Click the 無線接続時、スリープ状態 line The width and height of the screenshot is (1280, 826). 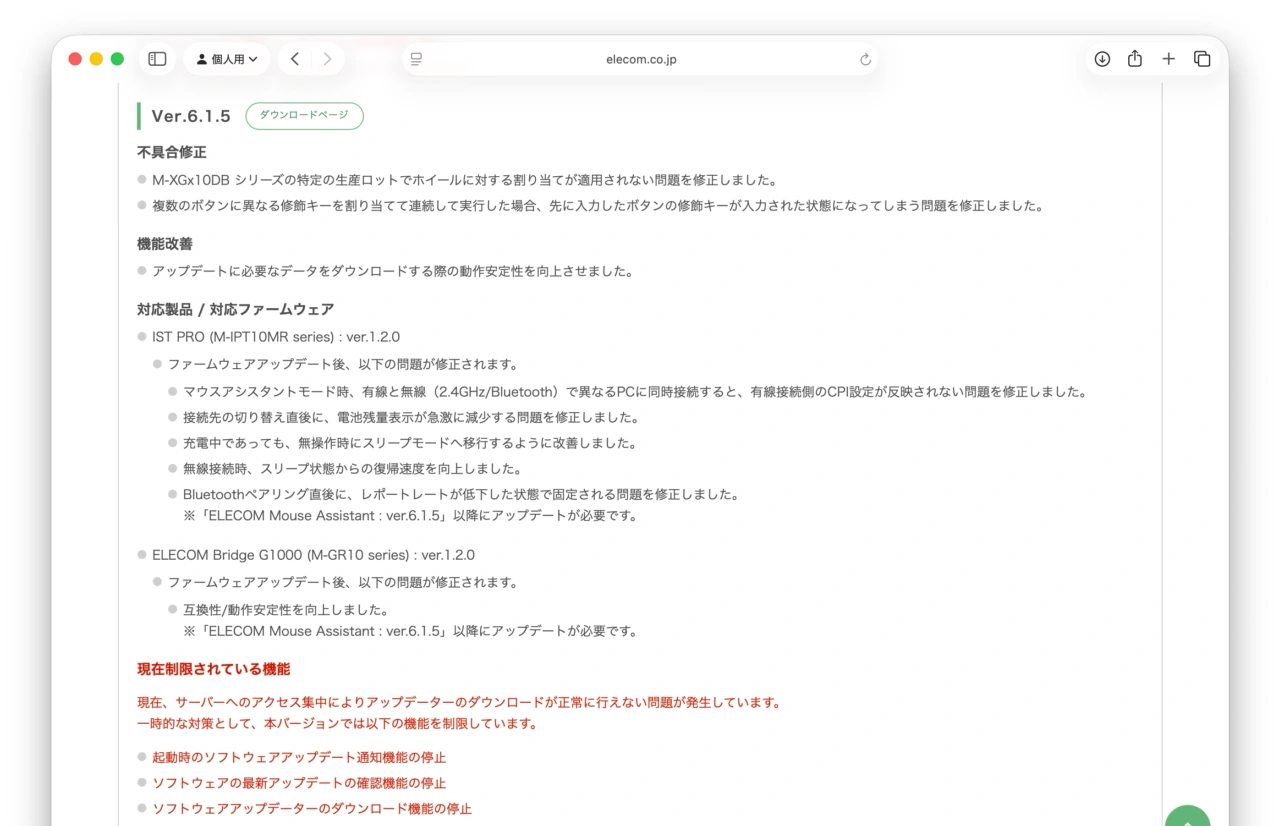(352, 468)
